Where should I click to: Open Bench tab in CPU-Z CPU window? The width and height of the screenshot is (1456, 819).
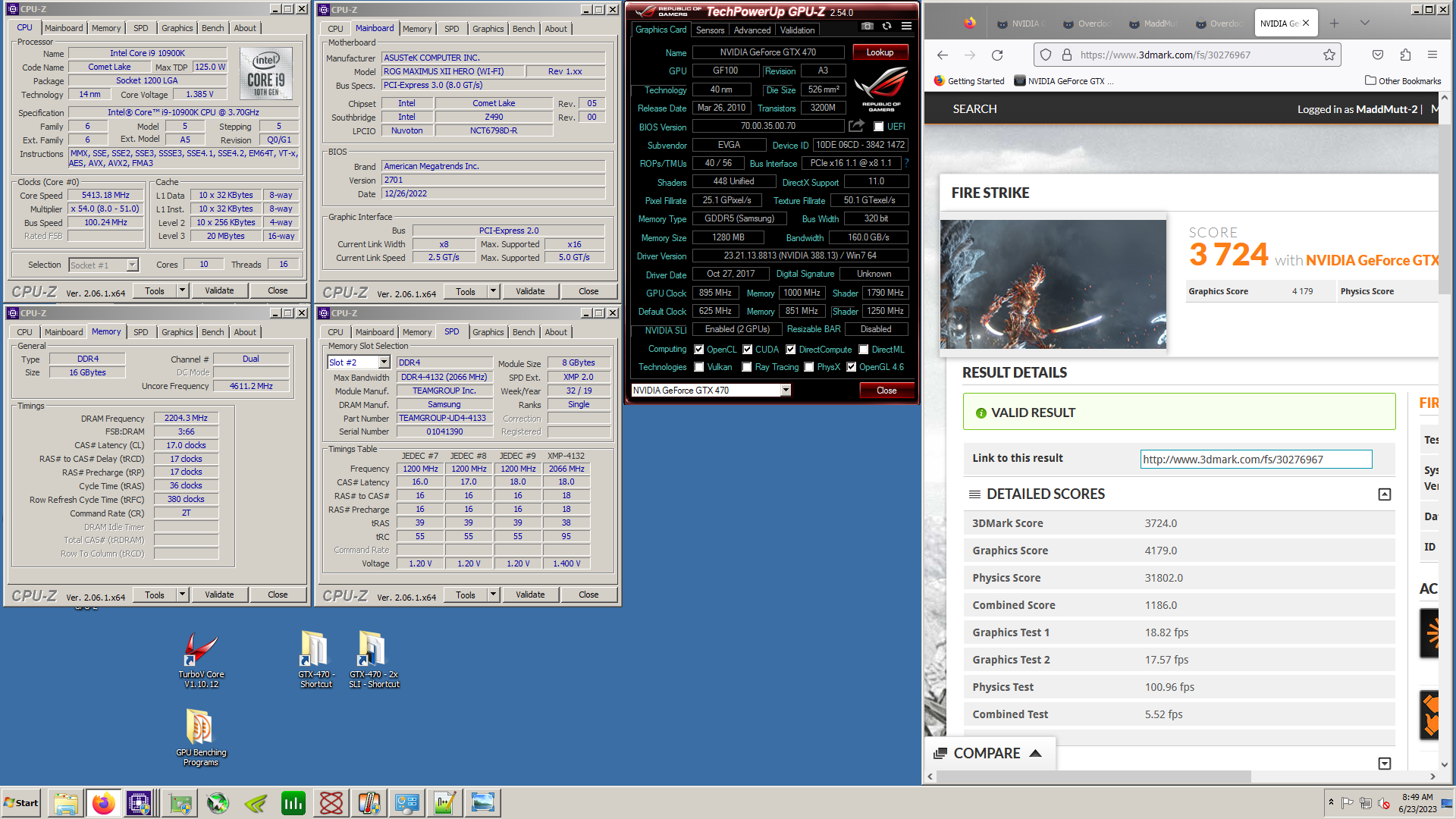pyautogui.click(x=213, y=28)
